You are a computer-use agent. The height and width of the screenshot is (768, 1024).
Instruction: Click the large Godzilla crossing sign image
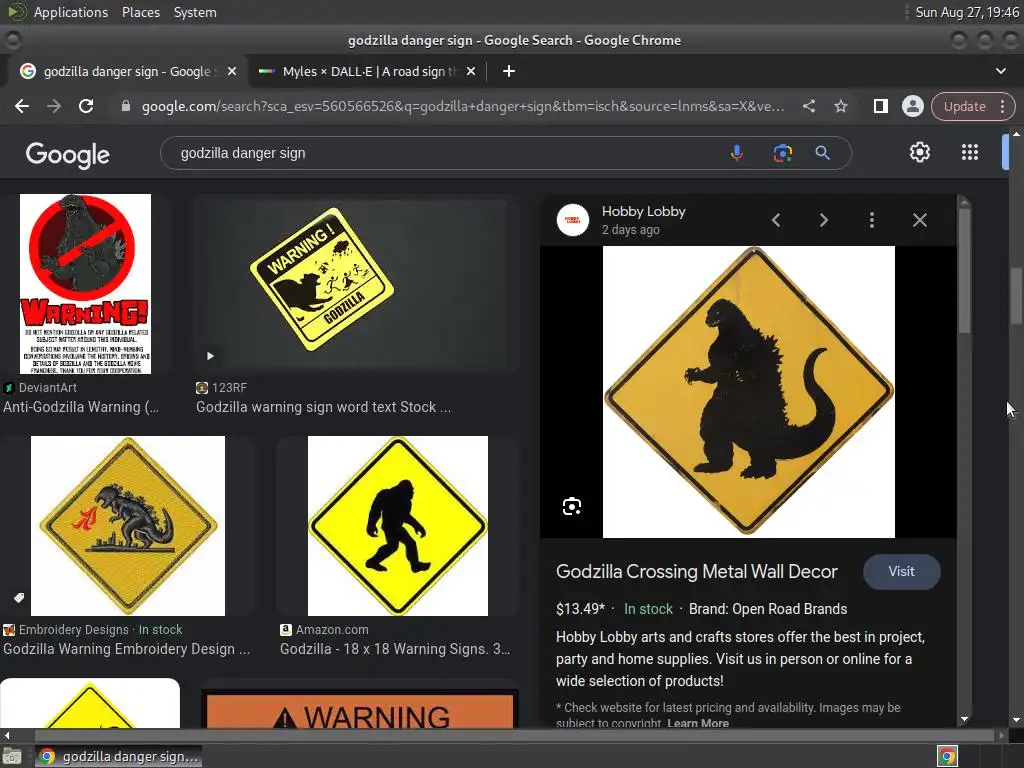[x=748, y=392]
